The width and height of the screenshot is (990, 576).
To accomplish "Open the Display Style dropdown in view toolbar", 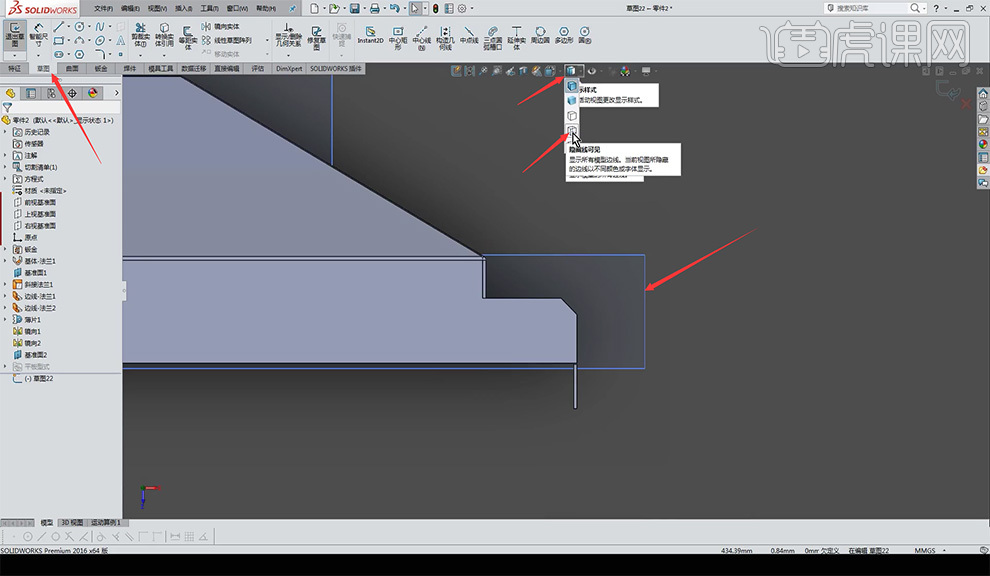I will click(574, 71).
